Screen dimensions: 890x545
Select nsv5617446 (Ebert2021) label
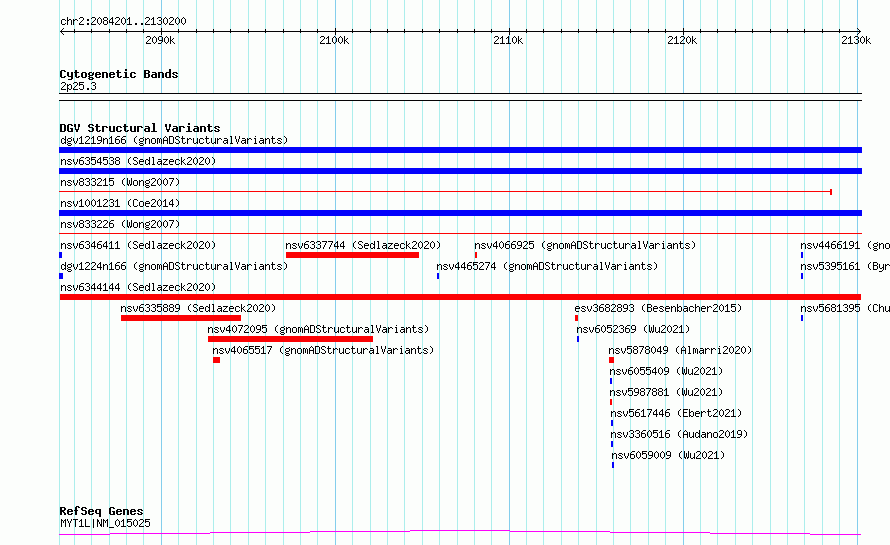pyautogui.click(x=676, y=413)
